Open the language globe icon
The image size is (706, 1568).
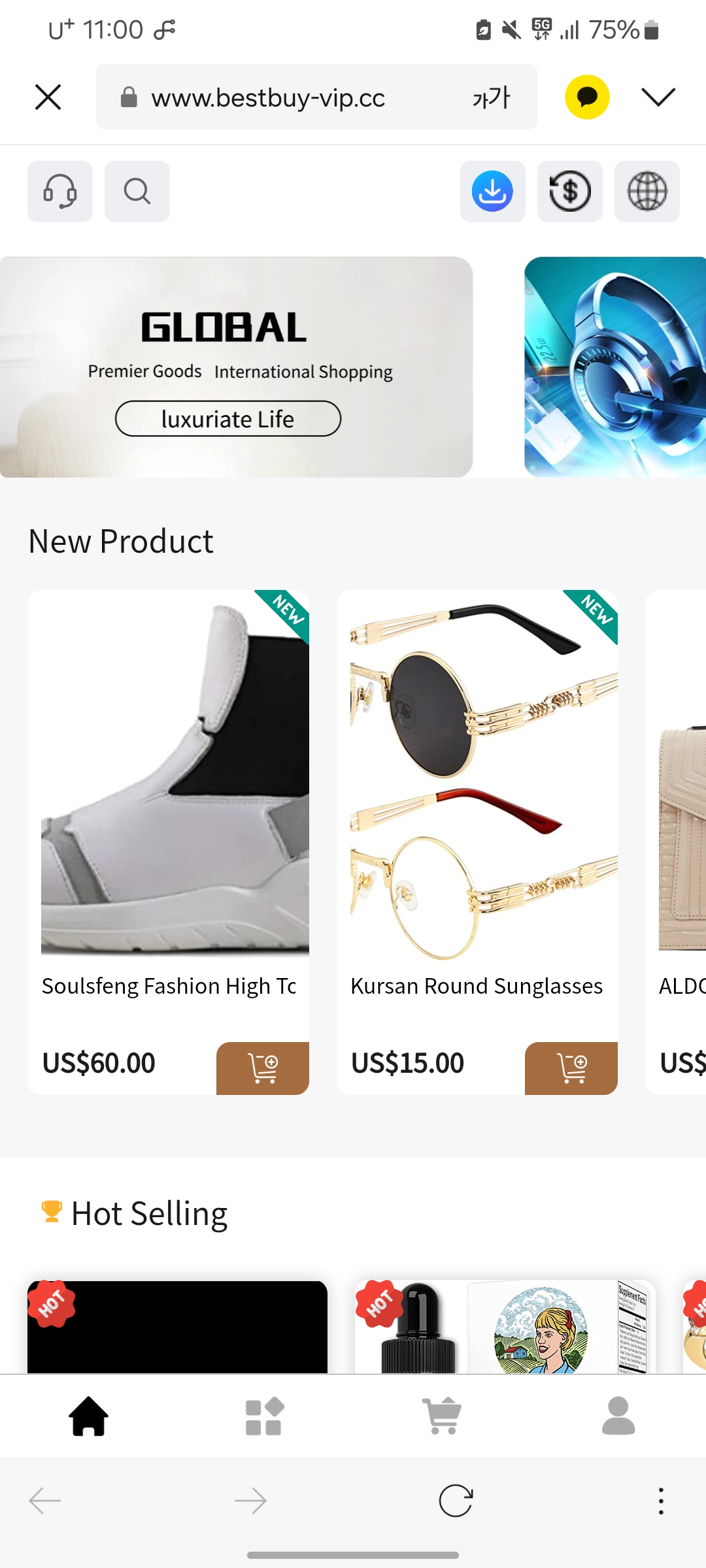point(647,191)
